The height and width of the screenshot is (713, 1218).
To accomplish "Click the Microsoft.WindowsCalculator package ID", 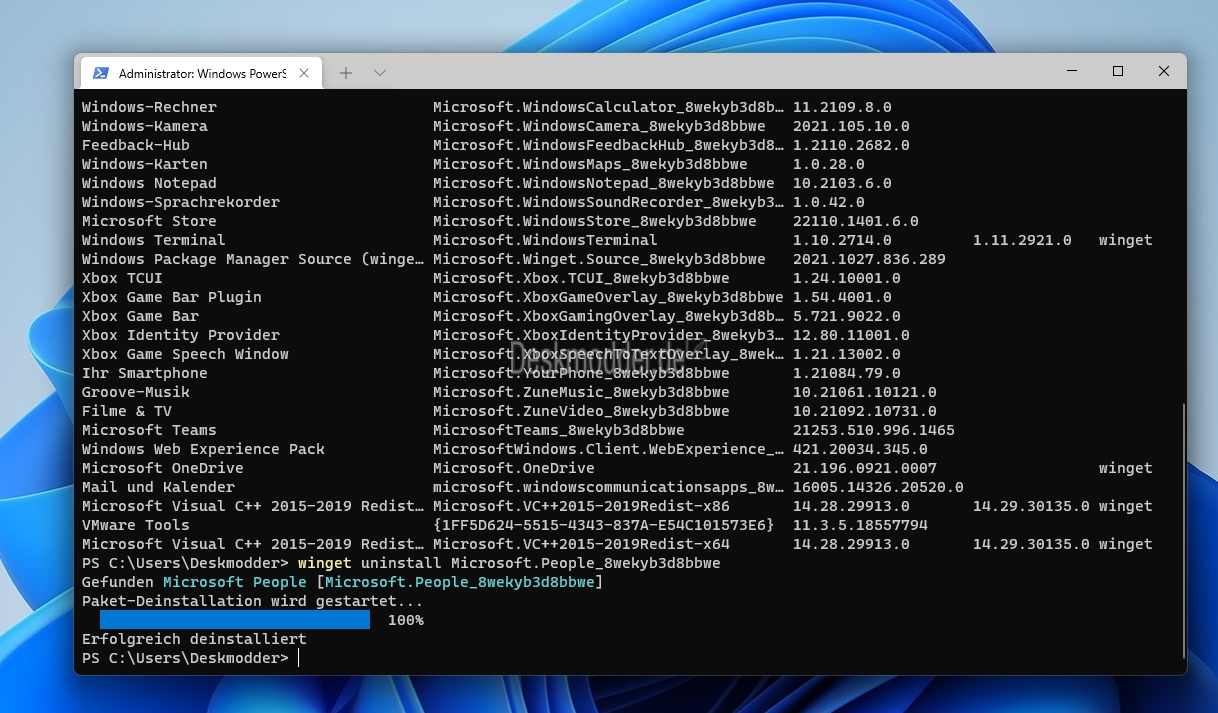I will pos(609,107).
